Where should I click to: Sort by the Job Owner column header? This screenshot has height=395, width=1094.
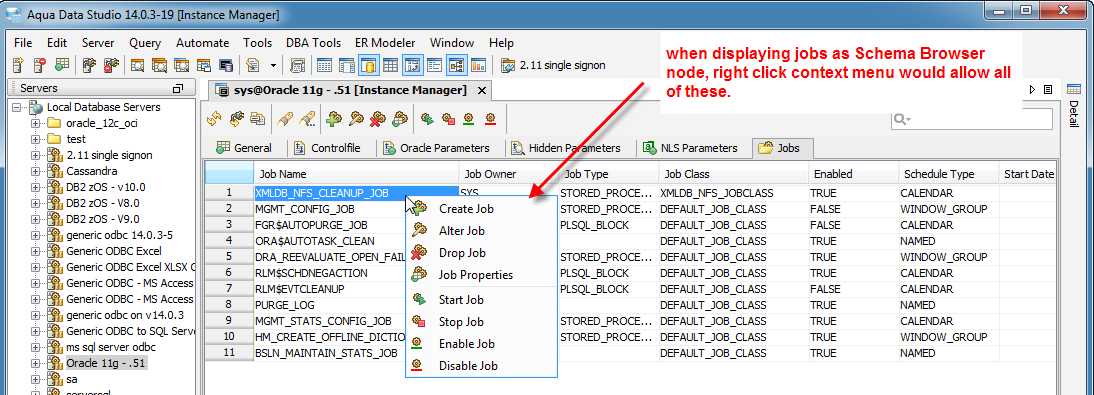tap(508, 174)
